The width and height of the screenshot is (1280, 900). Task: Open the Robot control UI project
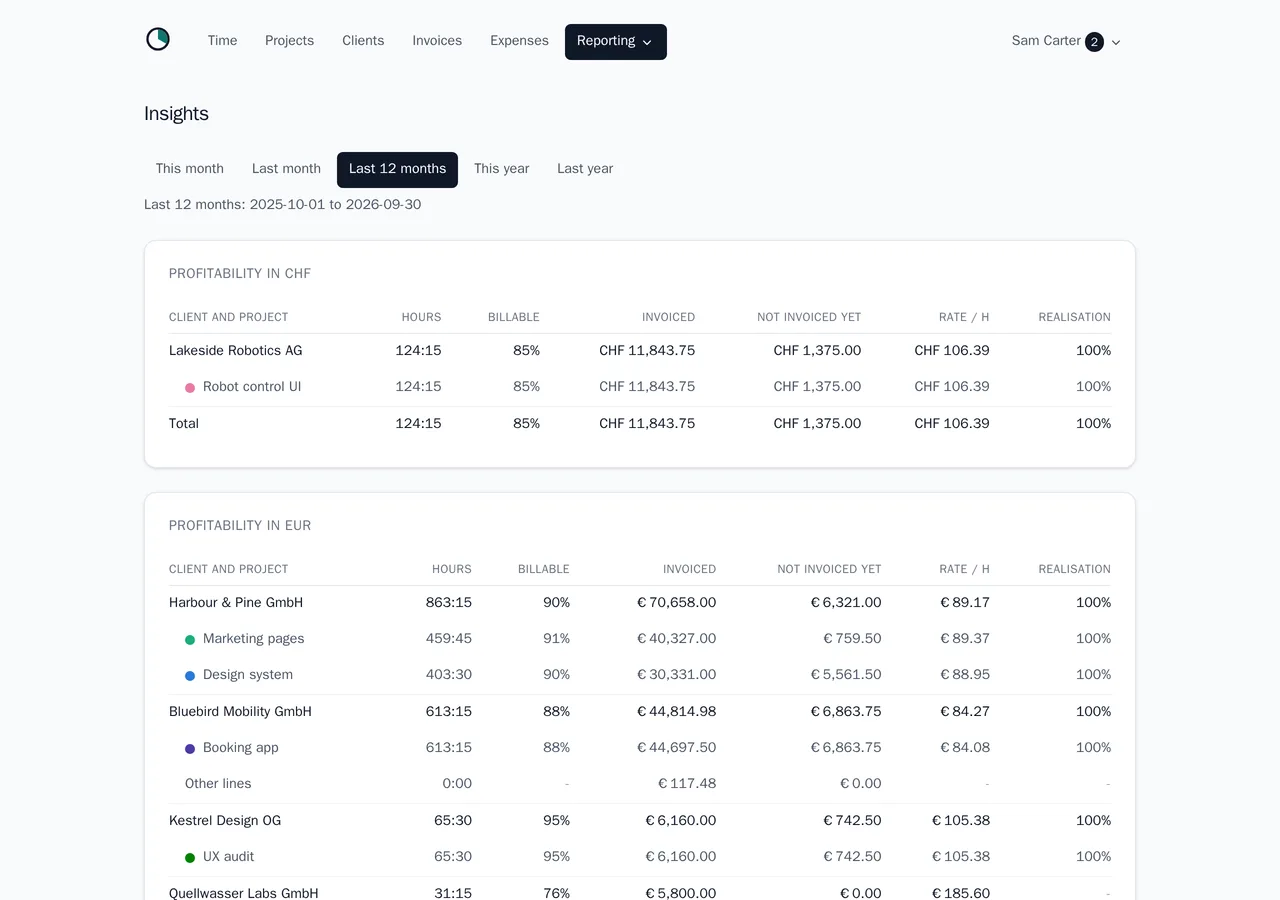pos(252,387)
